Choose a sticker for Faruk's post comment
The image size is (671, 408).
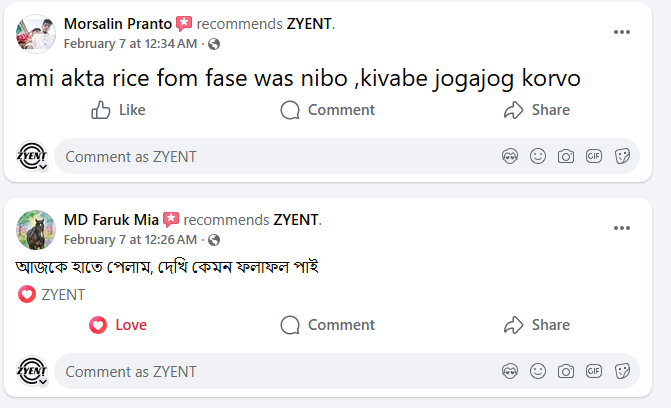[x=622, y=372]
